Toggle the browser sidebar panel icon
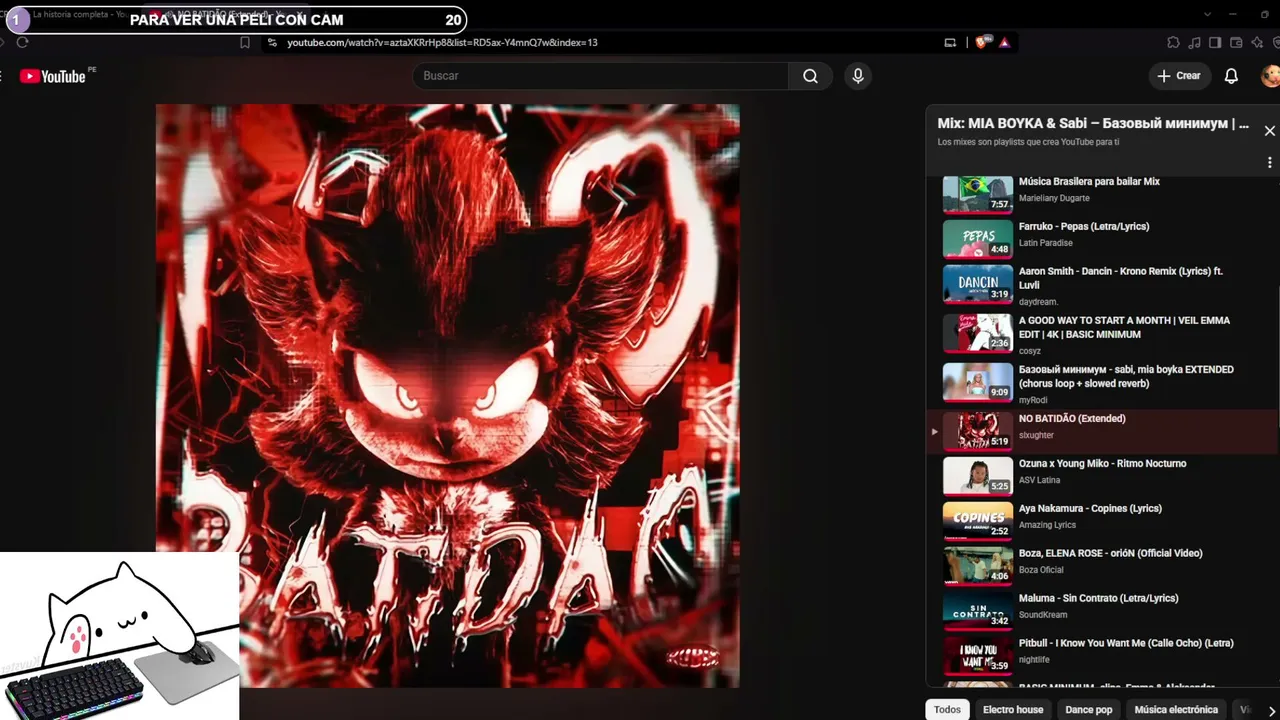This screenshot has height=720, width=1280. pyautogui.click(x=1215, y=42)
